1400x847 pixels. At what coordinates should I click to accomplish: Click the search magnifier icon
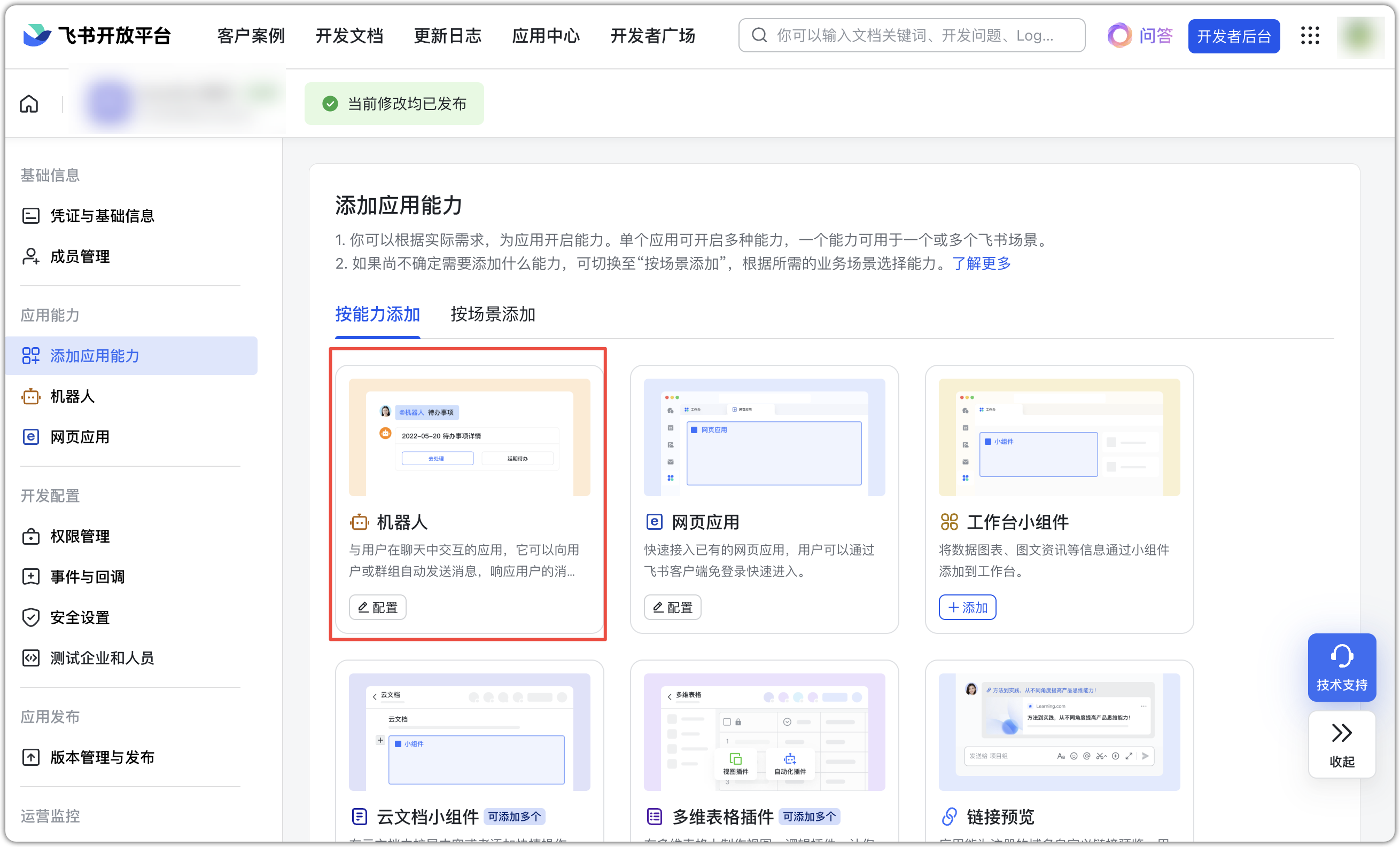(x=759, y=35)
